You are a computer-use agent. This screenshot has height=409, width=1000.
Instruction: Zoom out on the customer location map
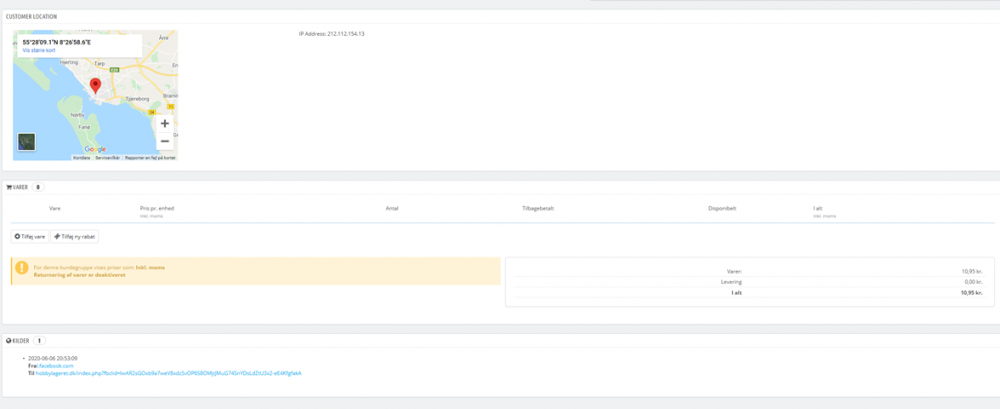tap(165, 141)
